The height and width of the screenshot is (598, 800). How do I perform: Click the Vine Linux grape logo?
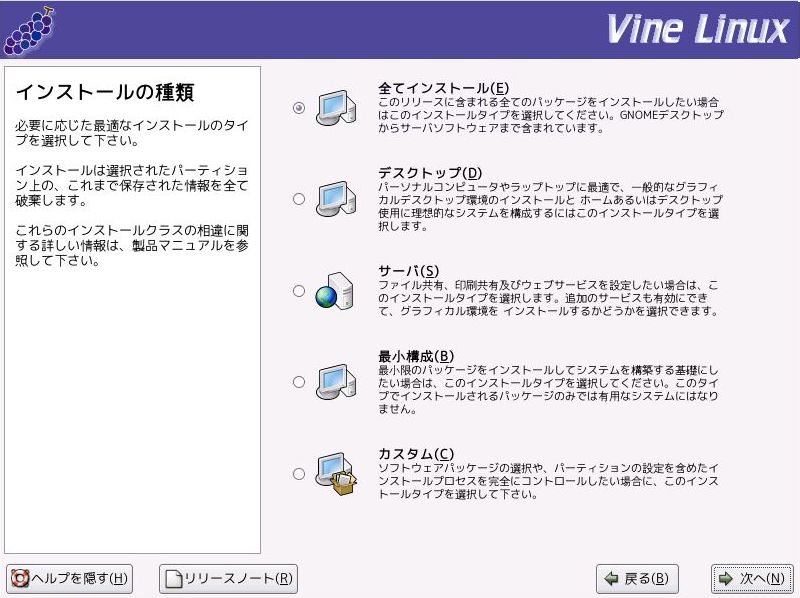point(29,31)
